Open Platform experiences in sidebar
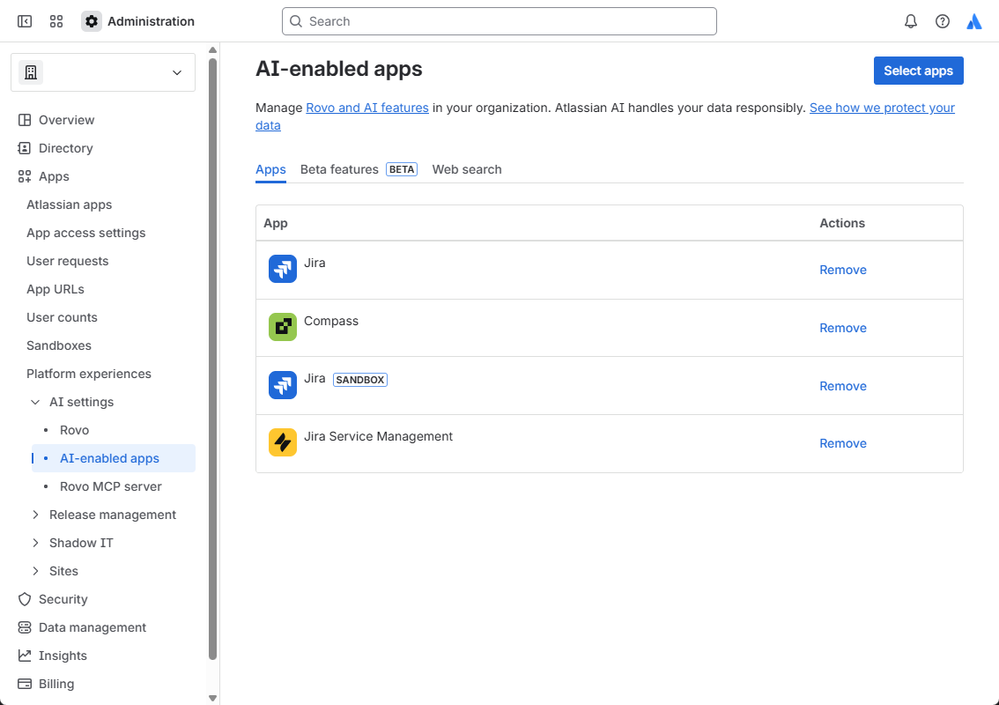This screenshot has height=705, width=999. point(89,373)
